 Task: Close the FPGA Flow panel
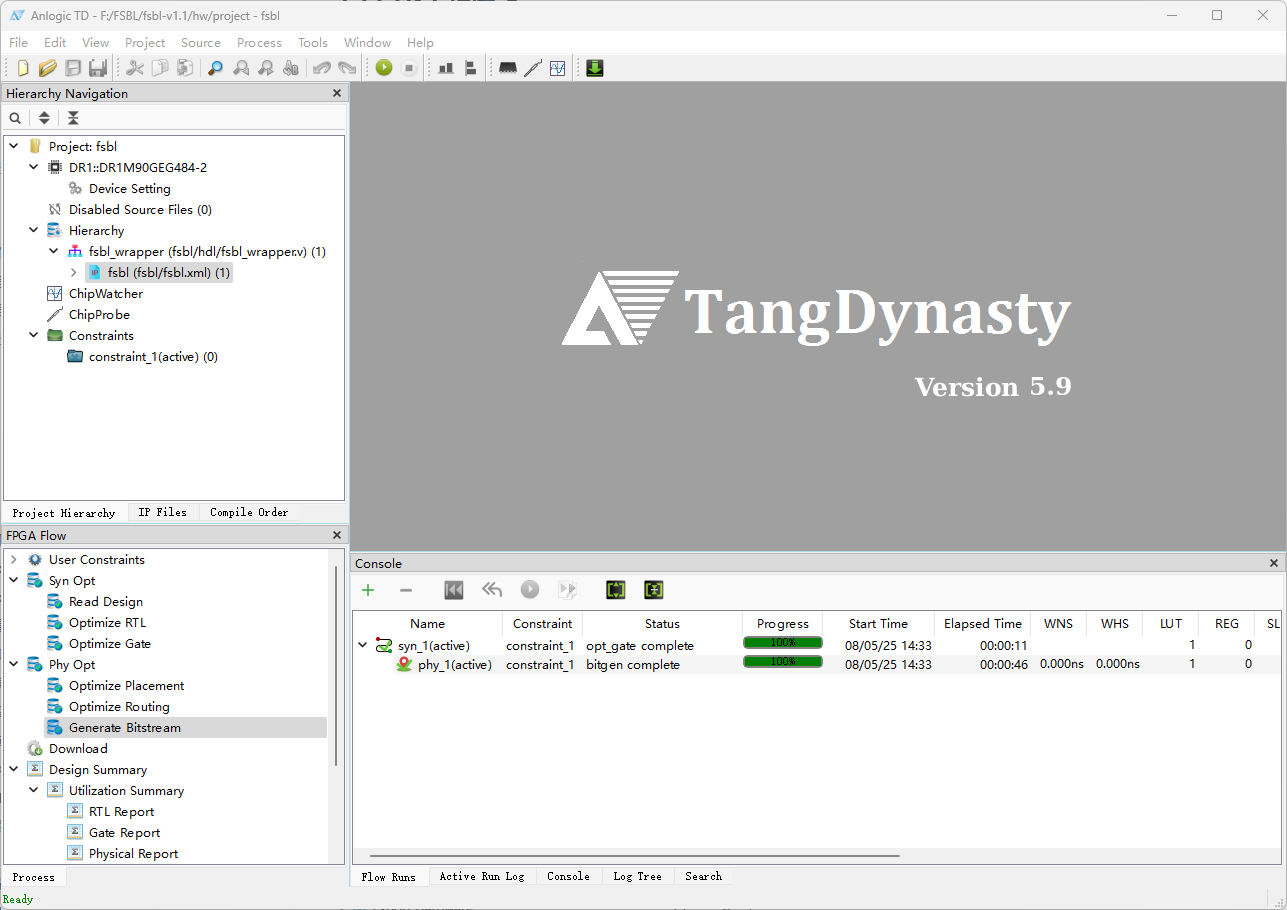click(x=337, y=535)
